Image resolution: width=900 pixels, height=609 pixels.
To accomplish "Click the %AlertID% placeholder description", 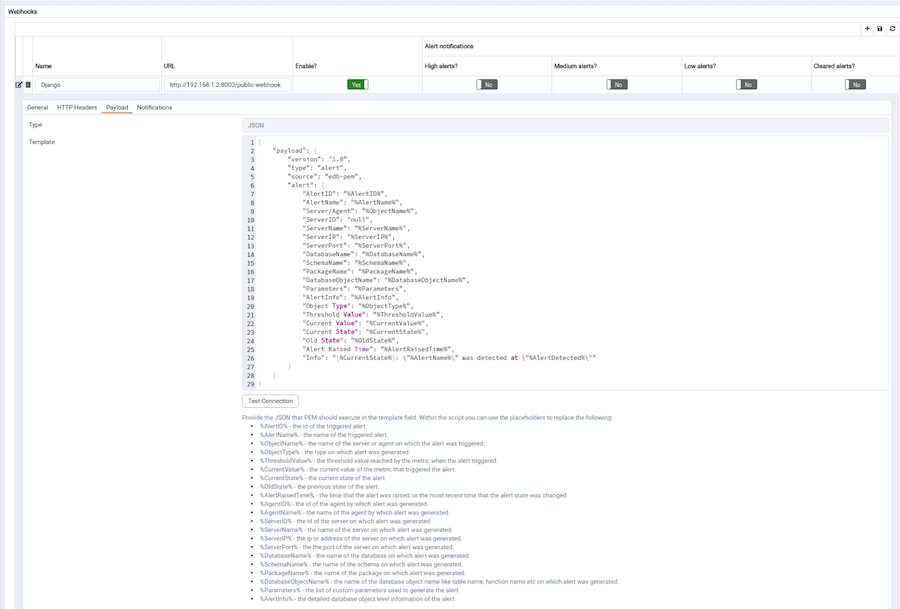I will click(313, 426).
